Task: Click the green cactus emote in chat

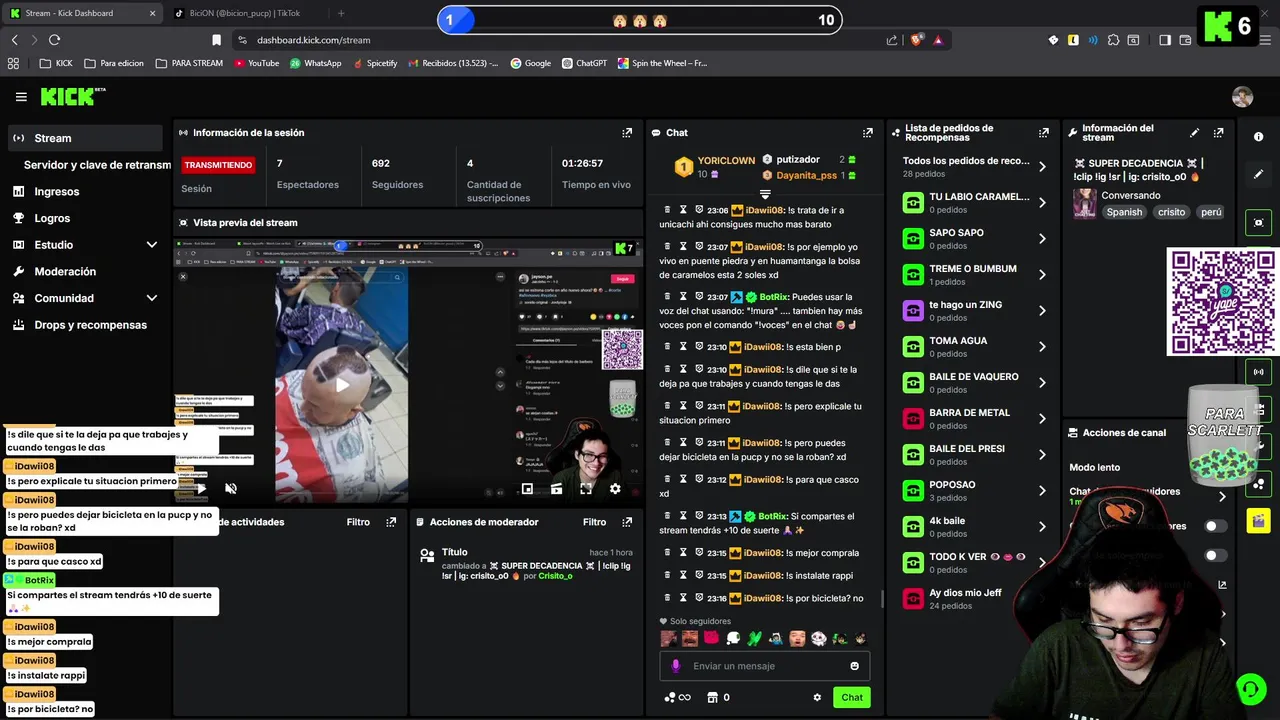Action: 753,638
